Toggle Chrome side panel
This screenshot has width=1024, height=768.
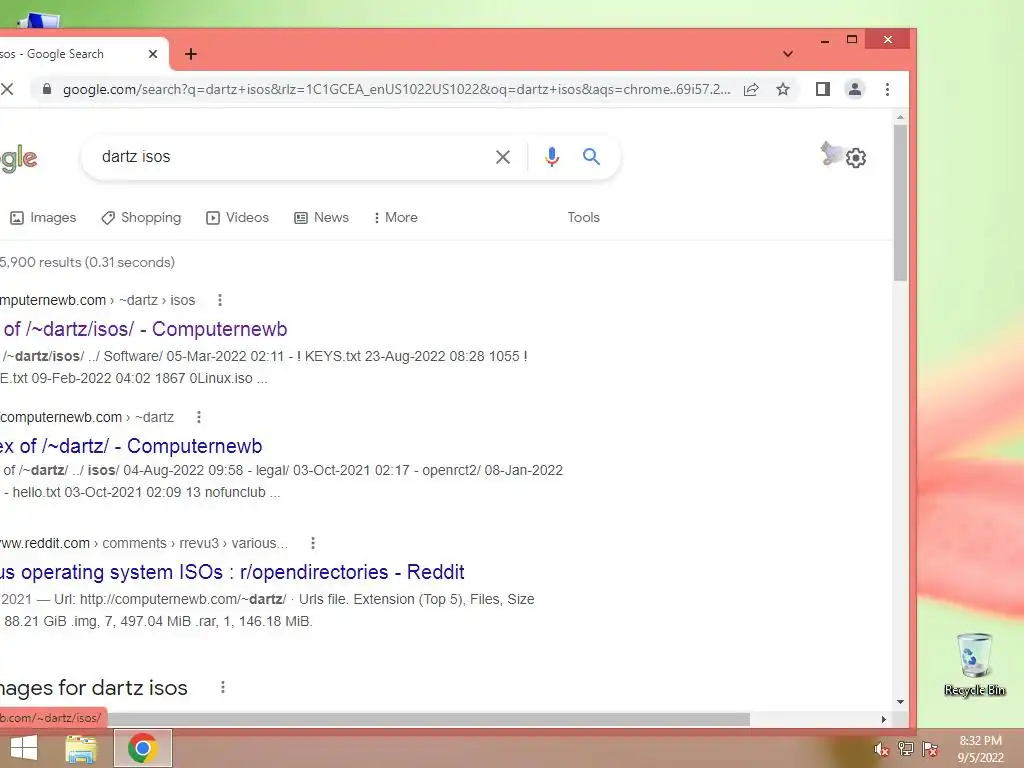[823, 89]
